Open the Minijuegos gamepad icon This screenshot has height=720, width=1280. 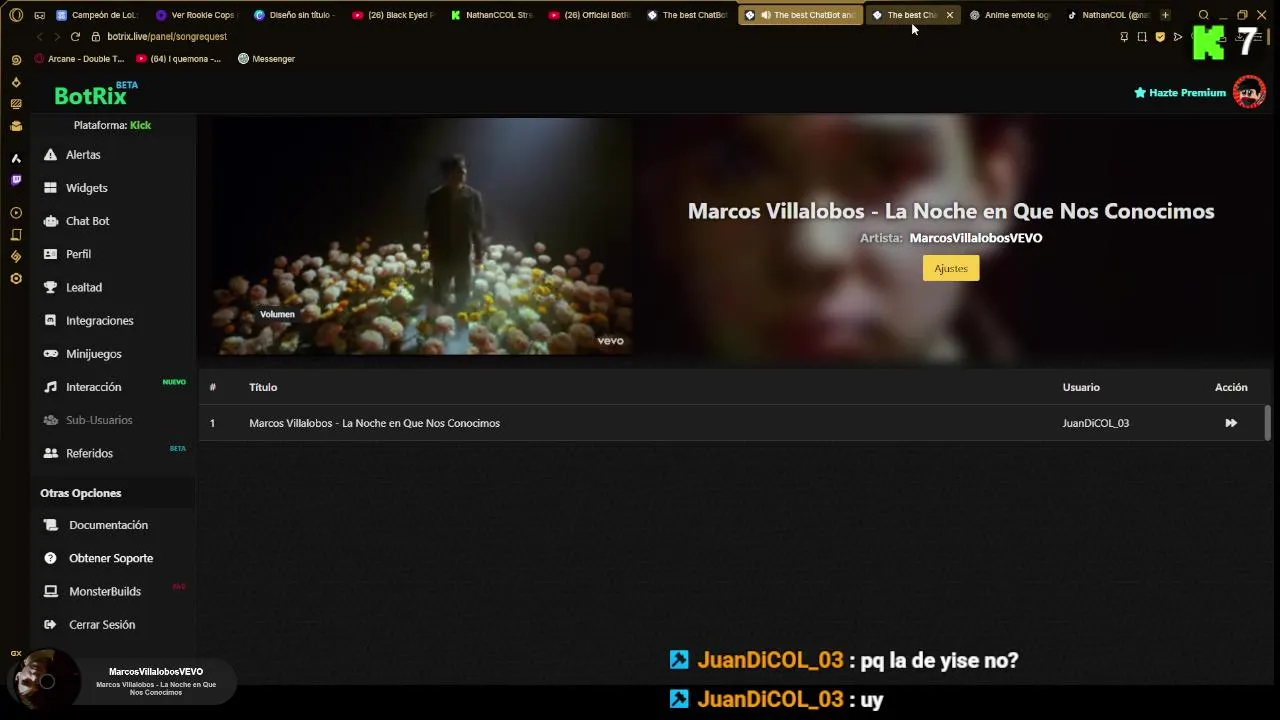pos(50,354)
